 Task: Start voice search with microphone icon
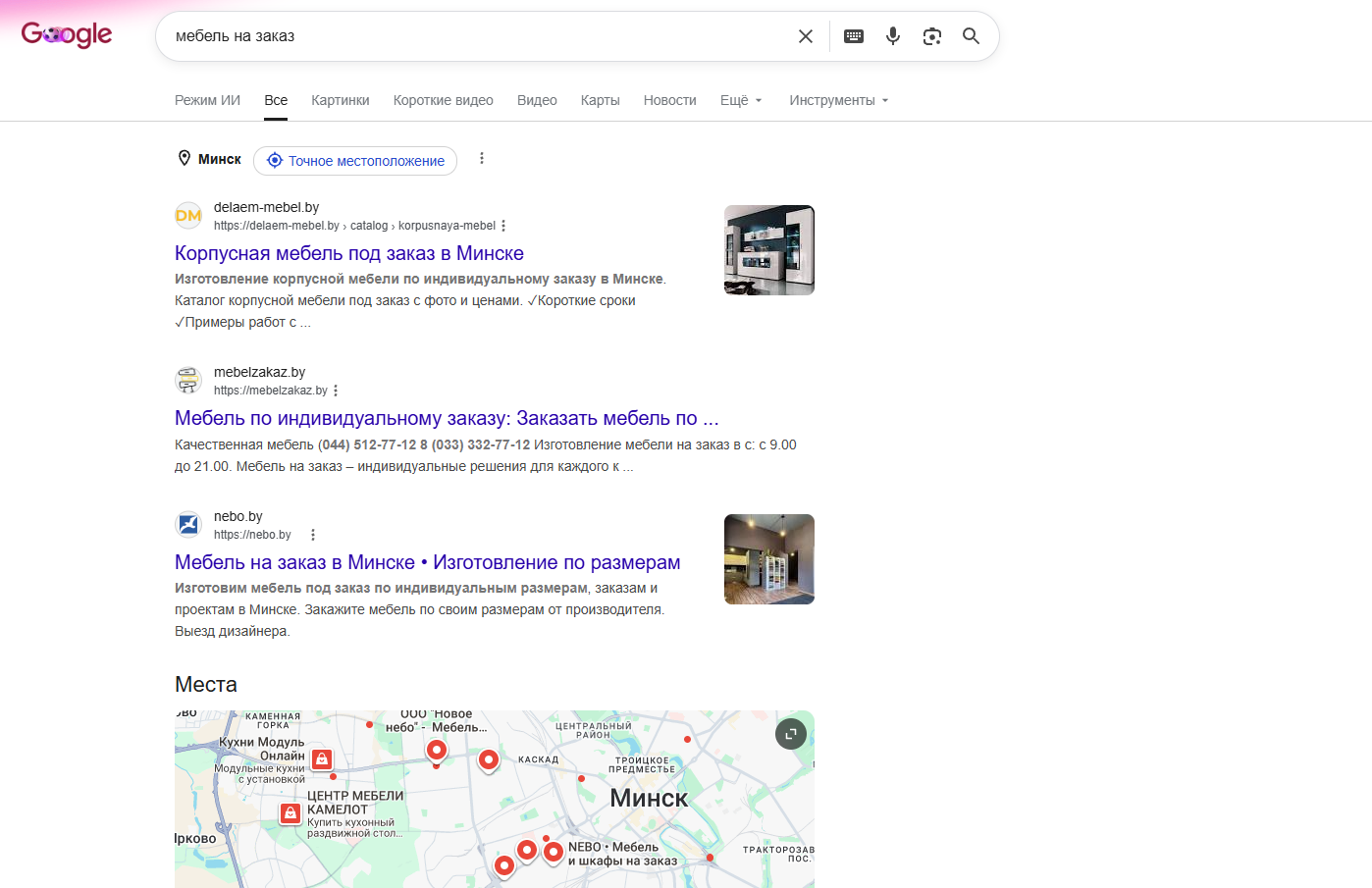pos(893,36)
